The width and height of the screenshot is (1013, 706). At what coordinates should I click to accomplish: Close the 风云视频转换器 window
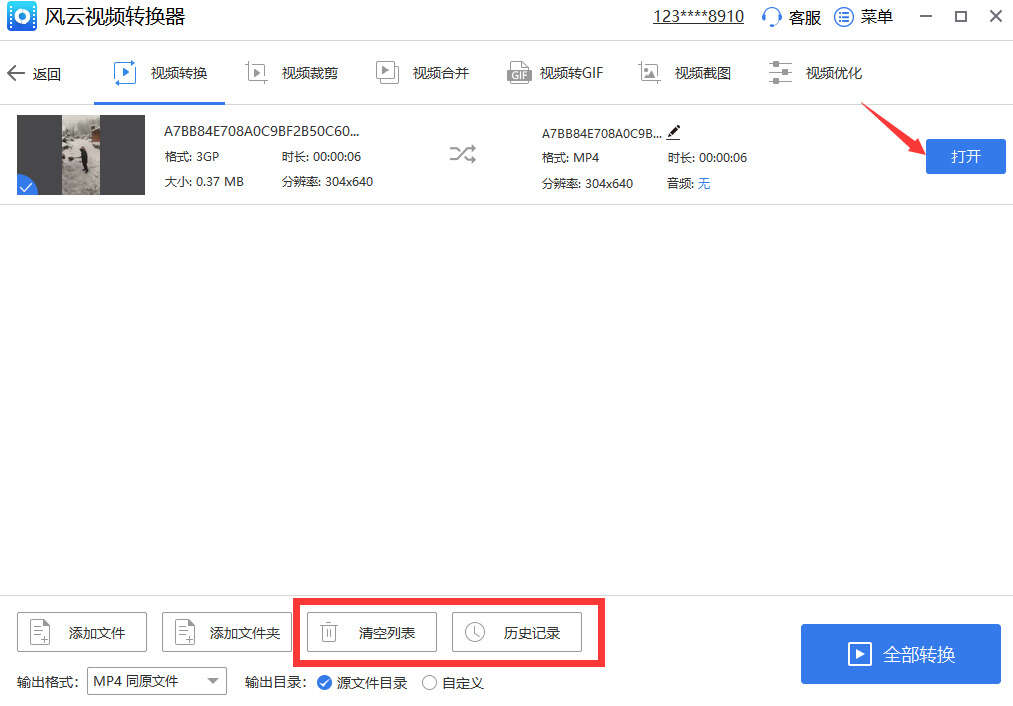996,16
